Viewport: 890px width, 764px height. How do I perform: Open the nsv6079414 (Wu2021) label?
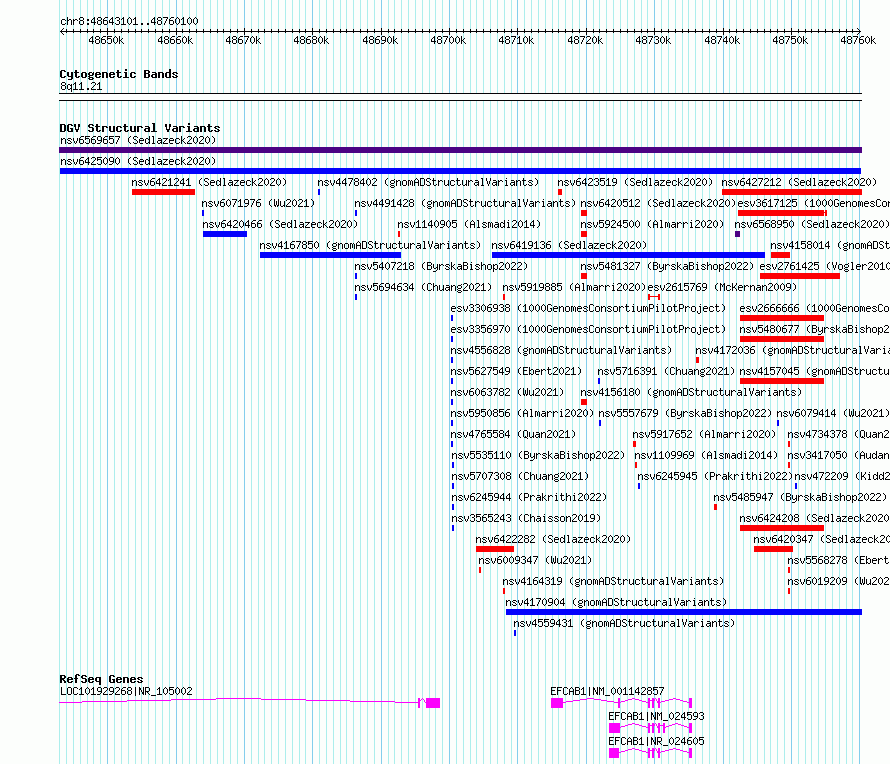coord(833,413)
